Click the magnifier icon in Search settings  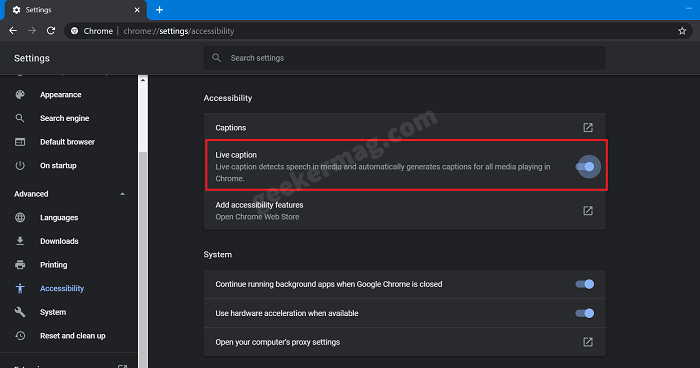217,58
